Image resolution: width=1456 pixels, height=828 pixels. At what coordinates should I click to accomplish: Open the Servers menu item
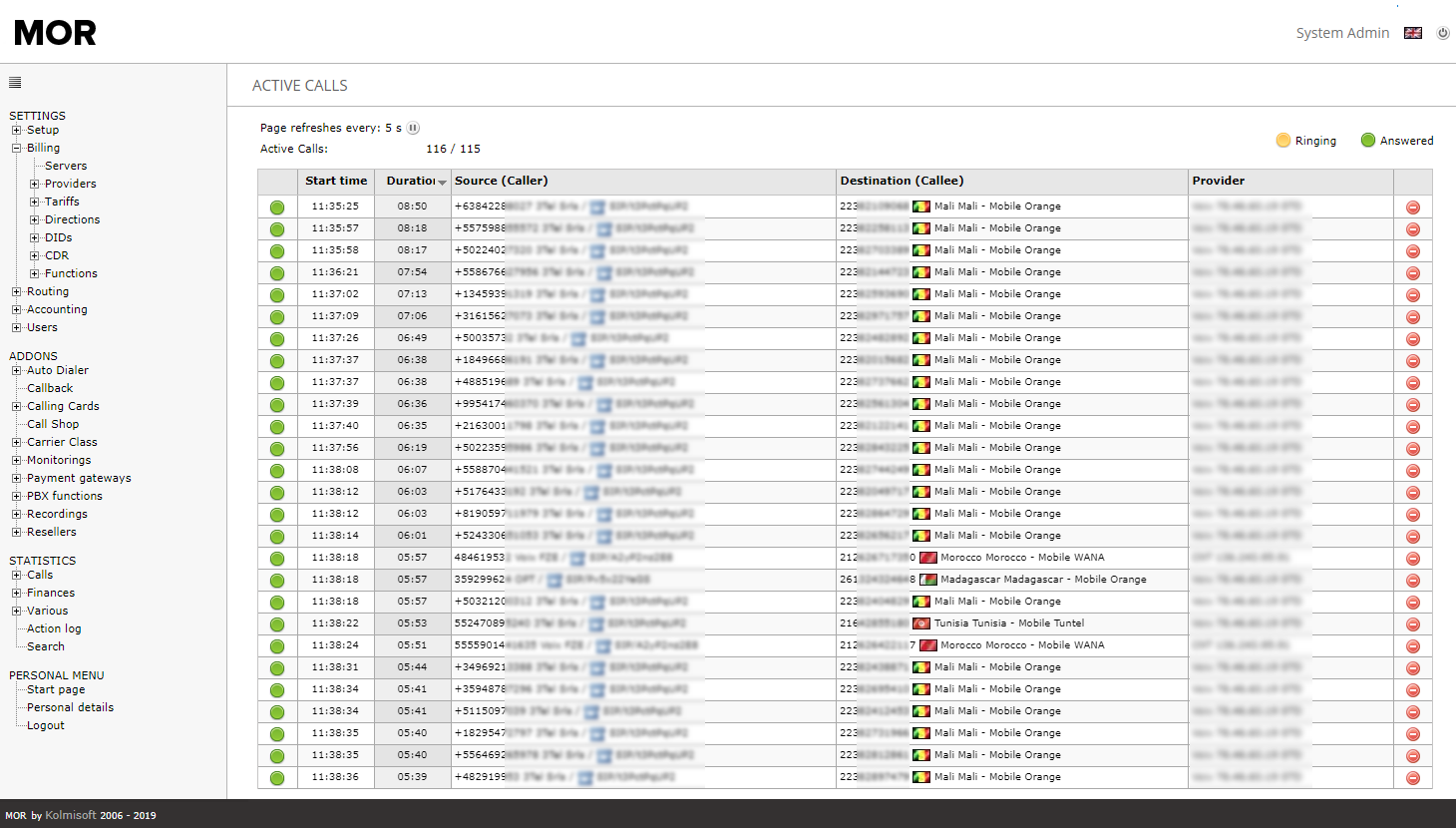(66, 166)
